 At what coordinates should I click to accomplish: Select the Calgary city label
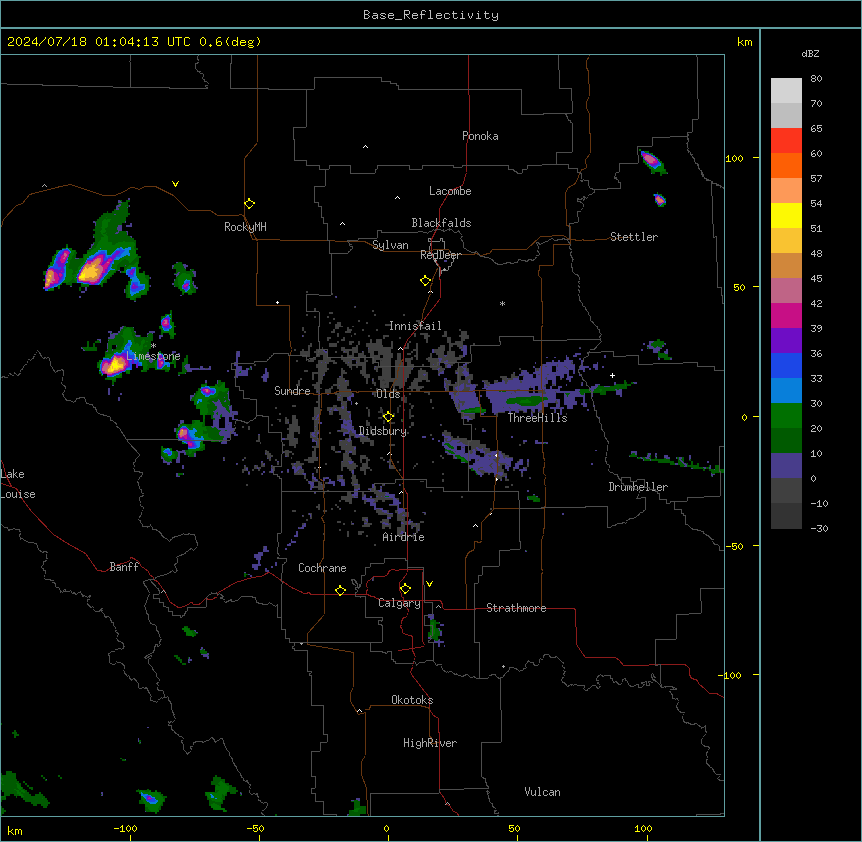399,603
